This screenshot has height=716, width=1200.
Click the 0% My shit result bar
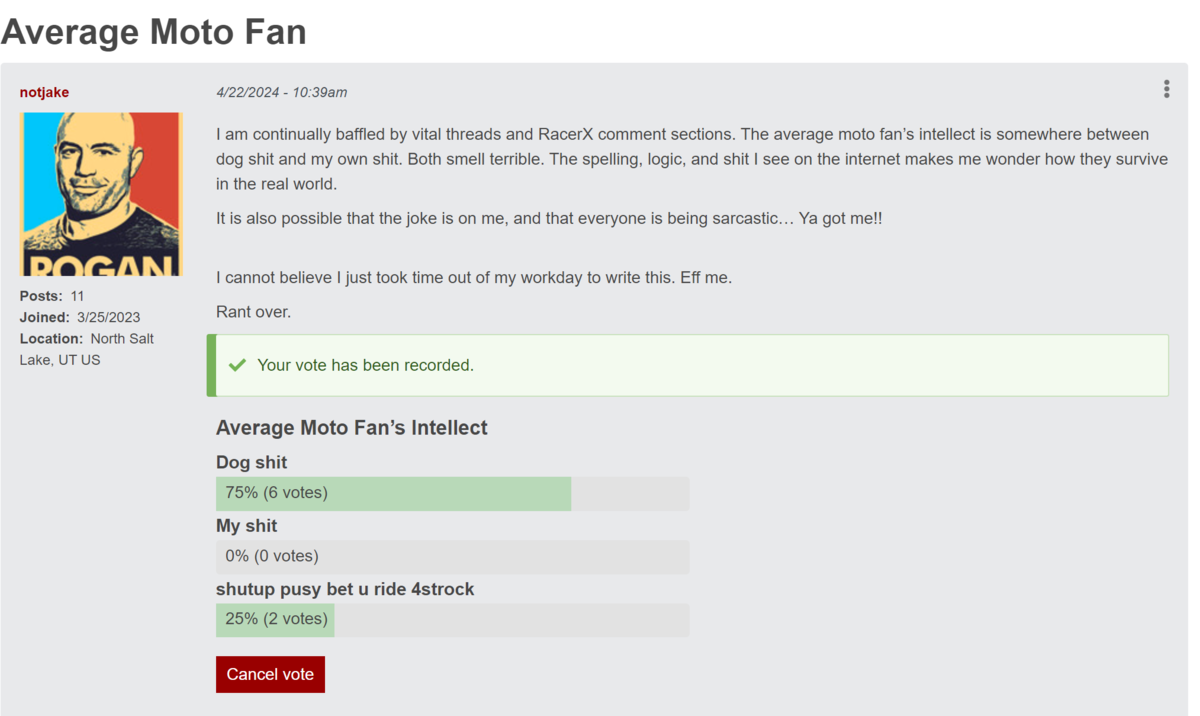pos(452,556)
